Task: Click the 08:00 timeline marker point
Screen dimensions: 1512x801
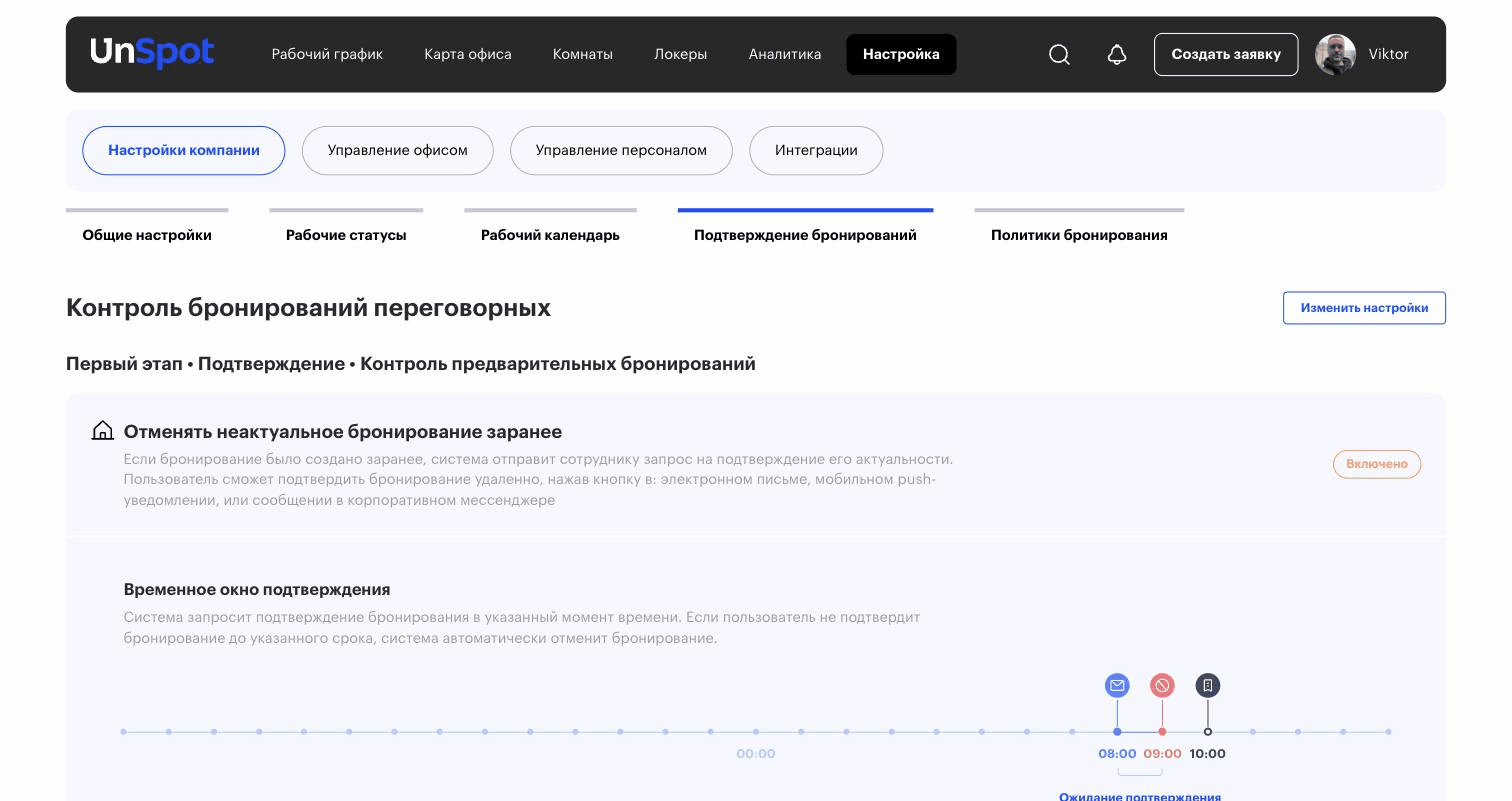Action: [1117, 732]
